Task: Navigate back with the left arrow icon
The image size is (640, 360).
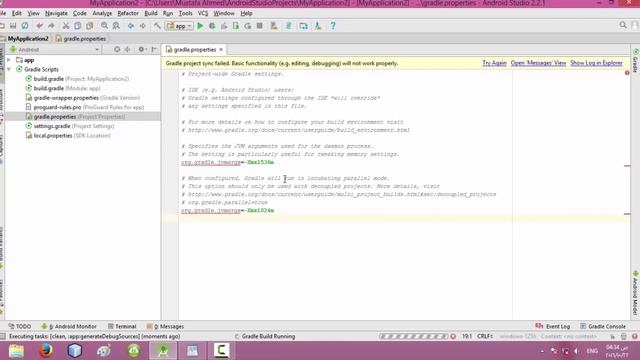Action: point(131,26)
